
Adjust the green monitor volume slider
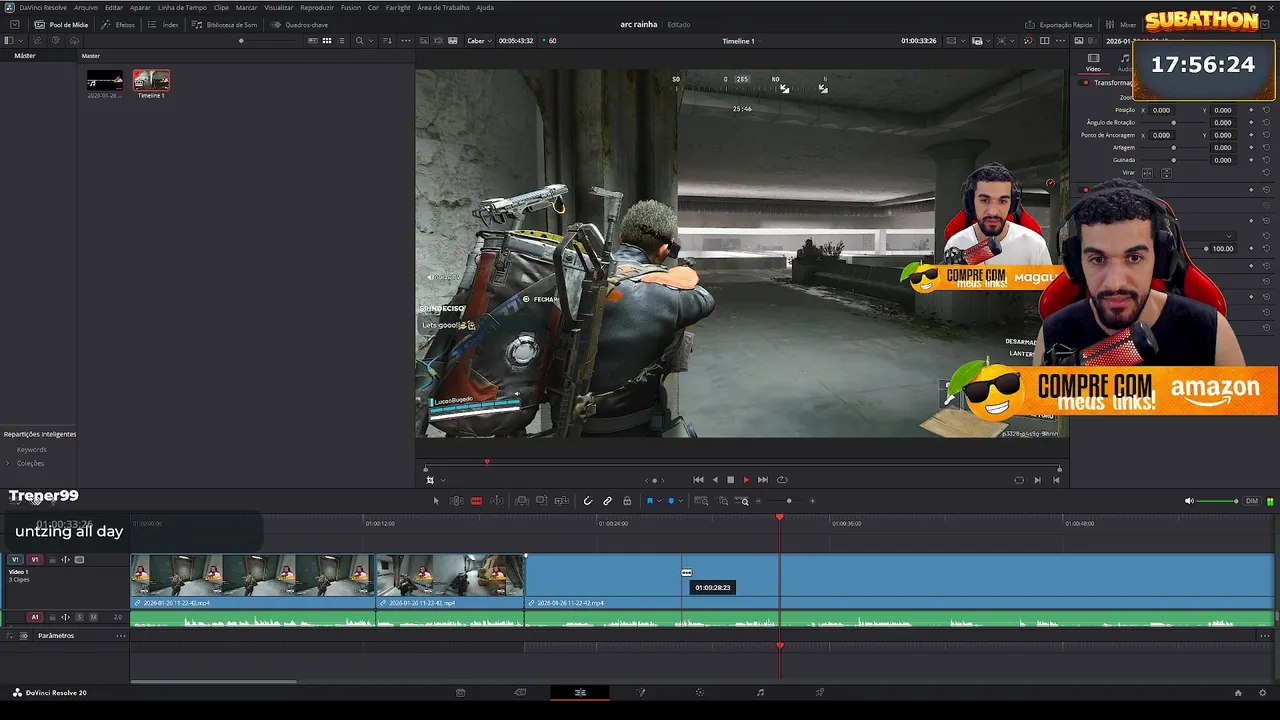pyautogui.click(x=1218, y=501)
